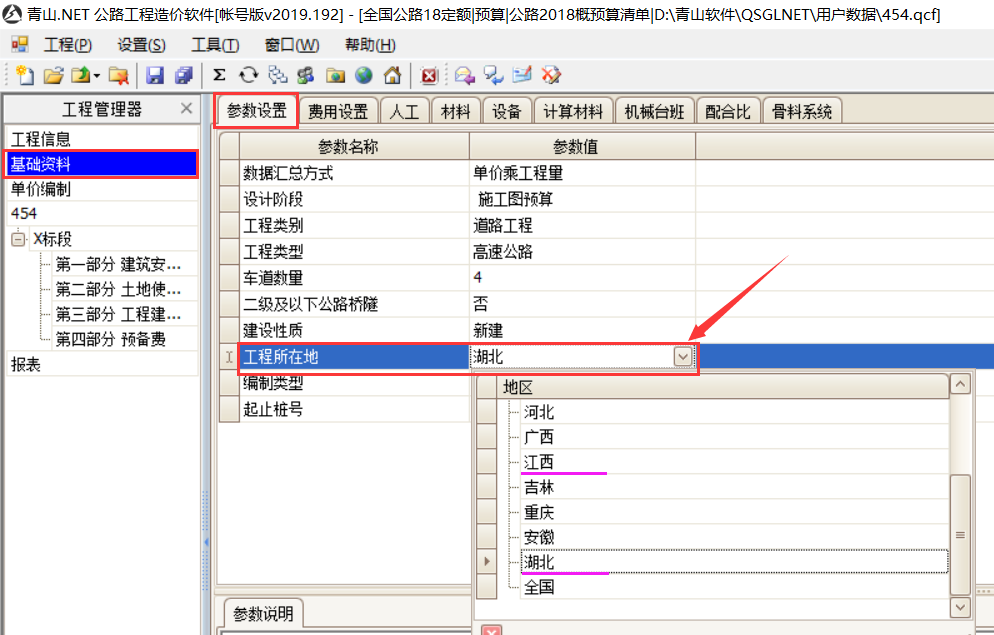The width and height of the screenshot is (994, 635).
Task: Click the region list scroll-down arrow
Action: pyautogui.click(x=959, y=607)
